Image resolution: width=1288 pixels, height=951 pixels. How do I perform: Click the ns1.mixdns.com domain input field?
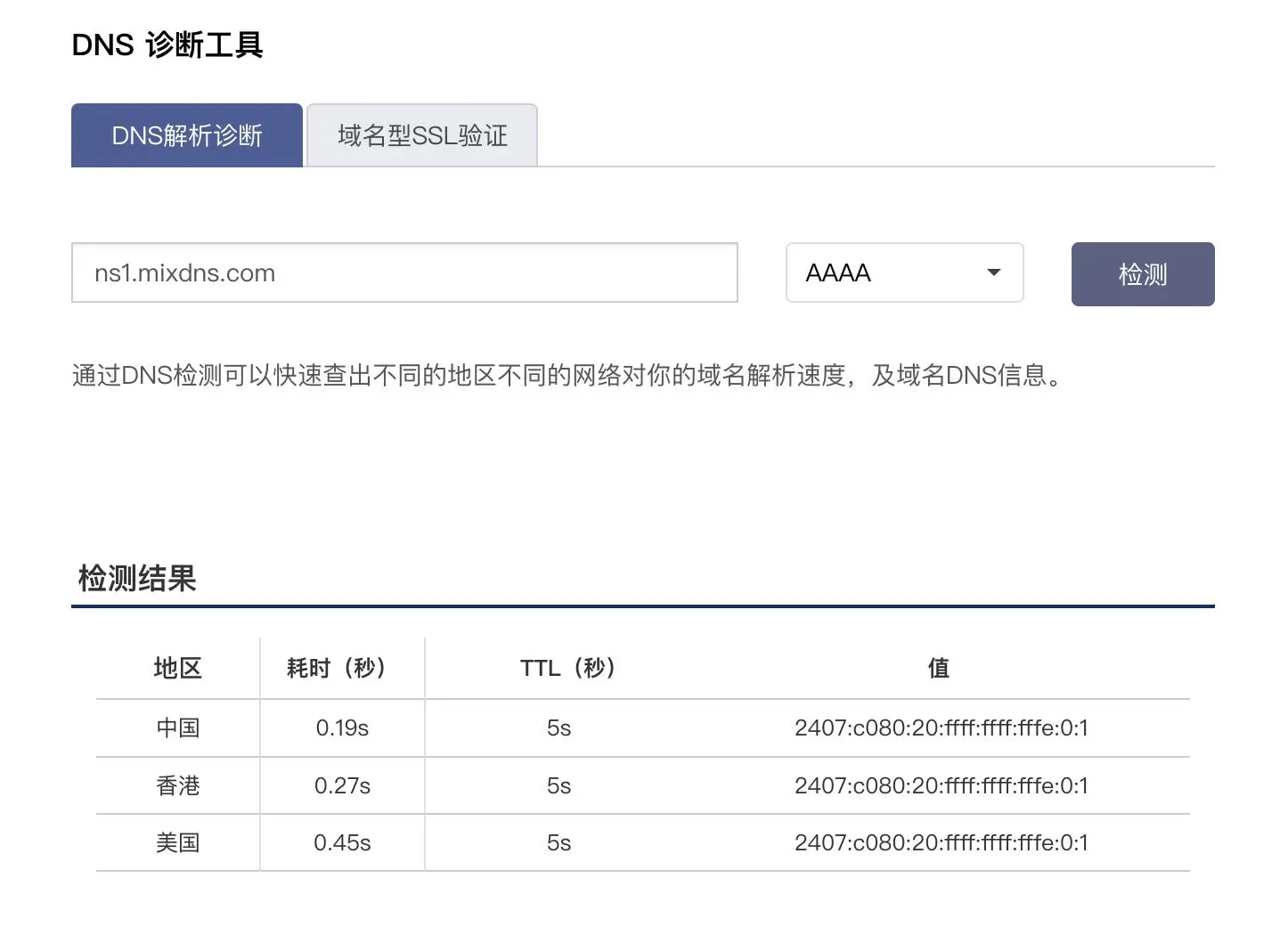[404, 272]
